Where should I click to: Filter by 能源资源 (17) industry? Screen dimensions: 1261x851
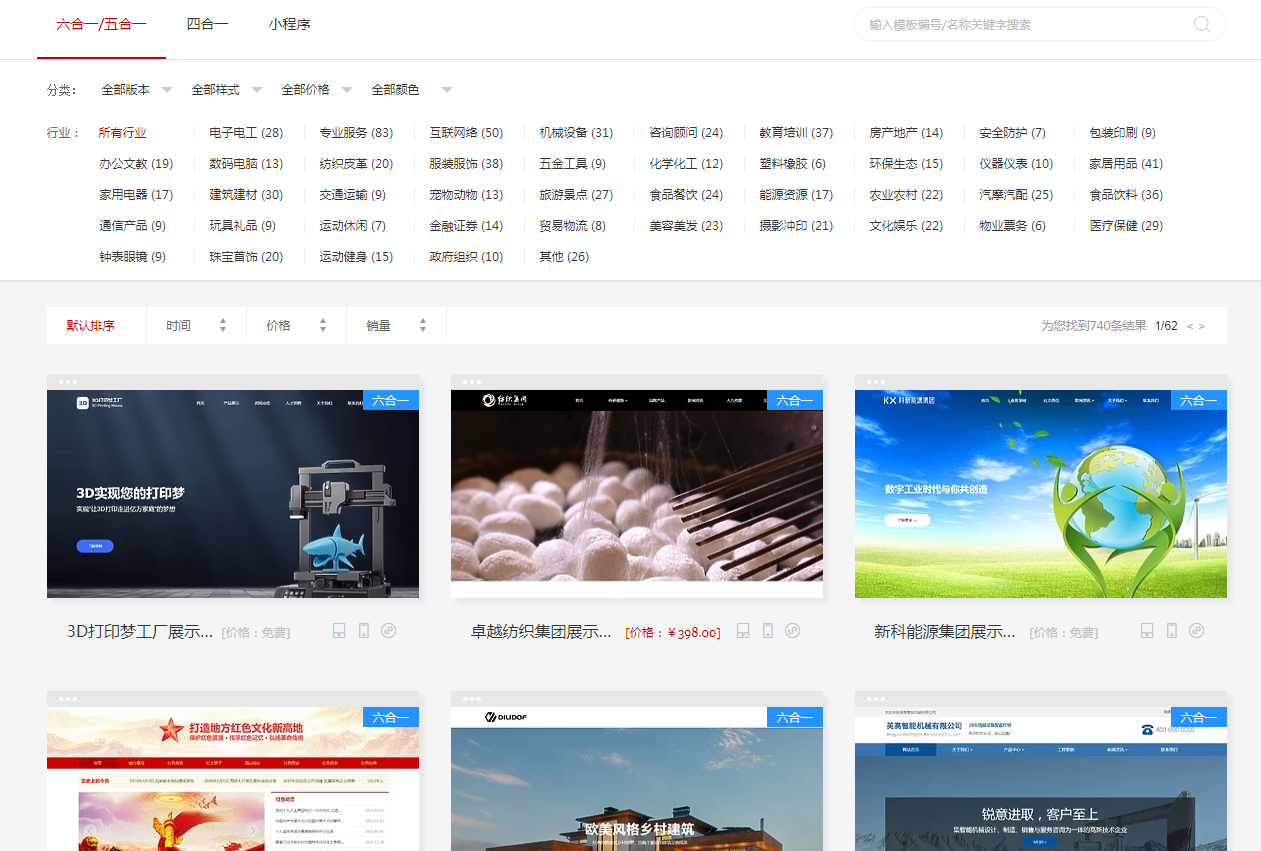tap(796, 194)
